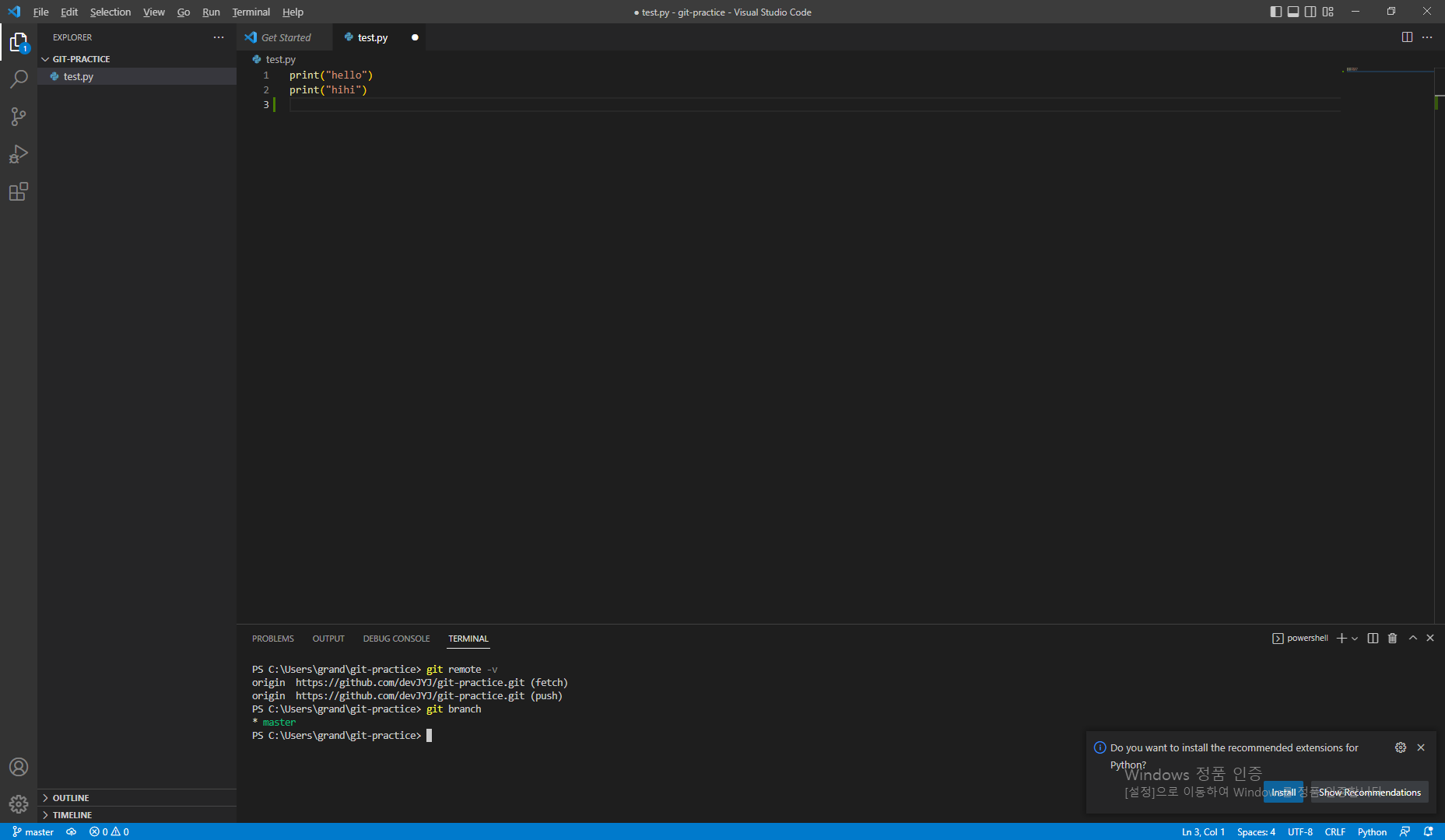1445x840 pixels.
Task: Close unsaved test.py tab via dot
Action: tap(415, 37)
